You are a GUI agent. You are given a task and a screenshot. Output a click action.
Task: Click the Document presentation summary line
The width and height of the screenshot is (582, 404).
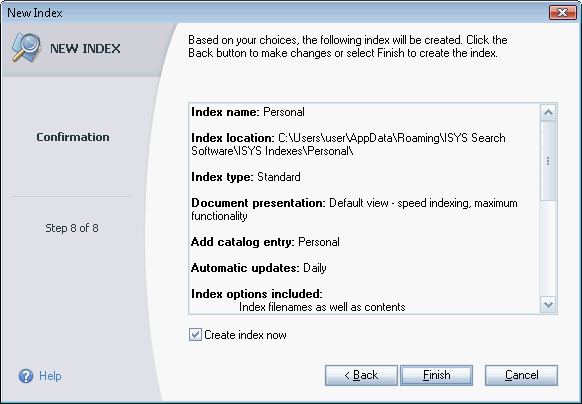click(354, 209)
